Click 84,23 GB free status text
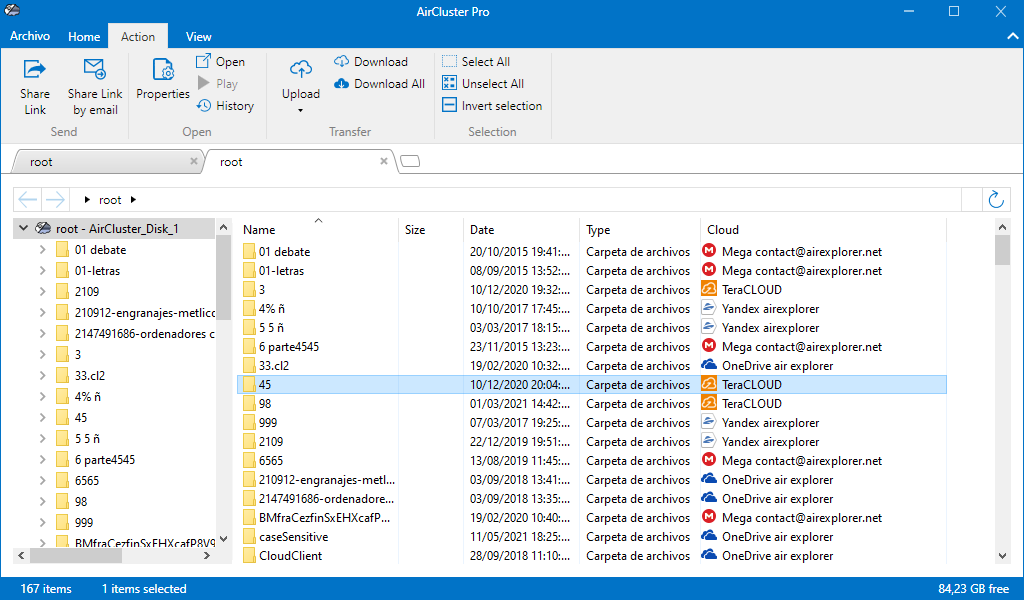Image resolution: width=1024 pixels, height=600 pixels. [974, 589]
